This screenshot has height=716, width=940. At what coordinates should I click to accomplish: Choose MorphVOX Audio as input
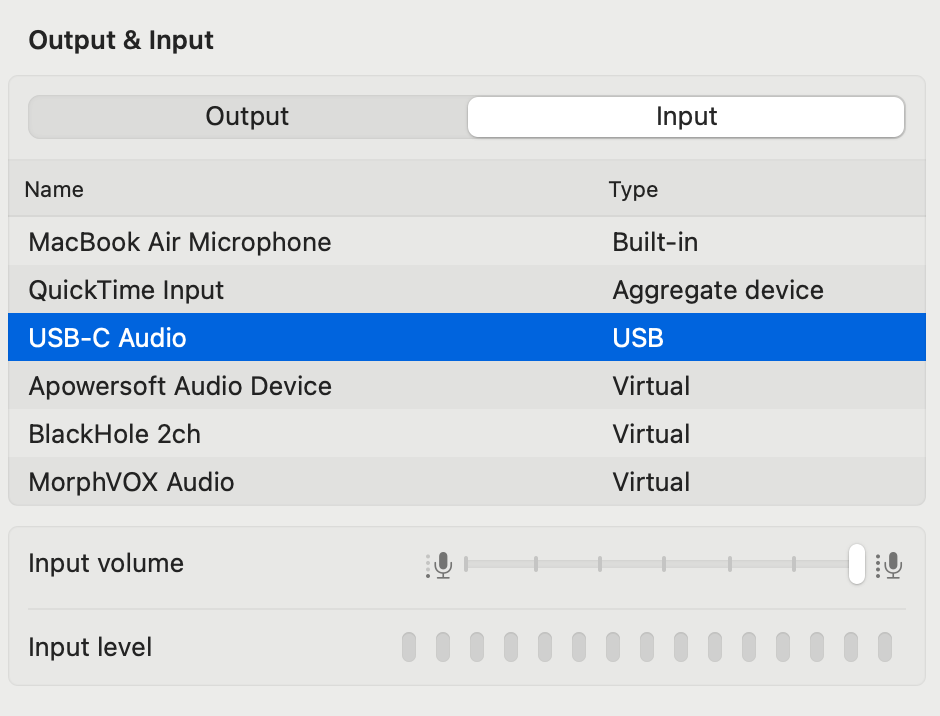click(x=131, y=482)
